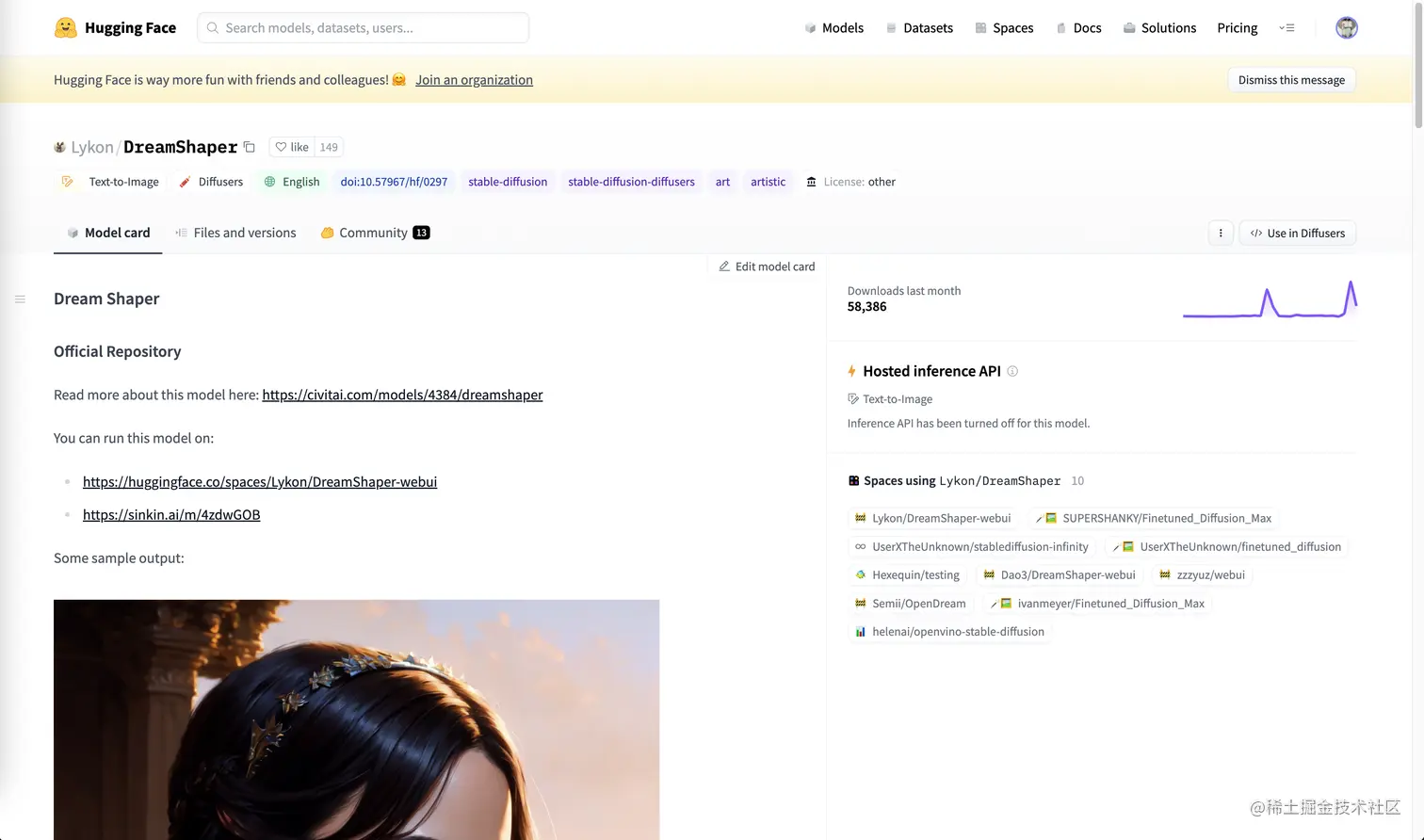Open the Dao3/DreamShaper-webui space
The image size is (1424, 840).
click(1060, 574)
